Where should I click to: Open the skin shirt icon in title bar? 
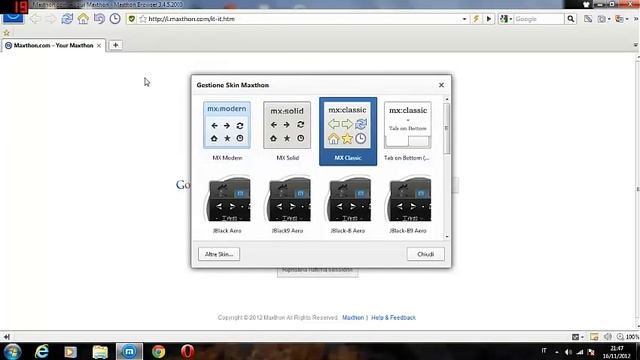587,4
